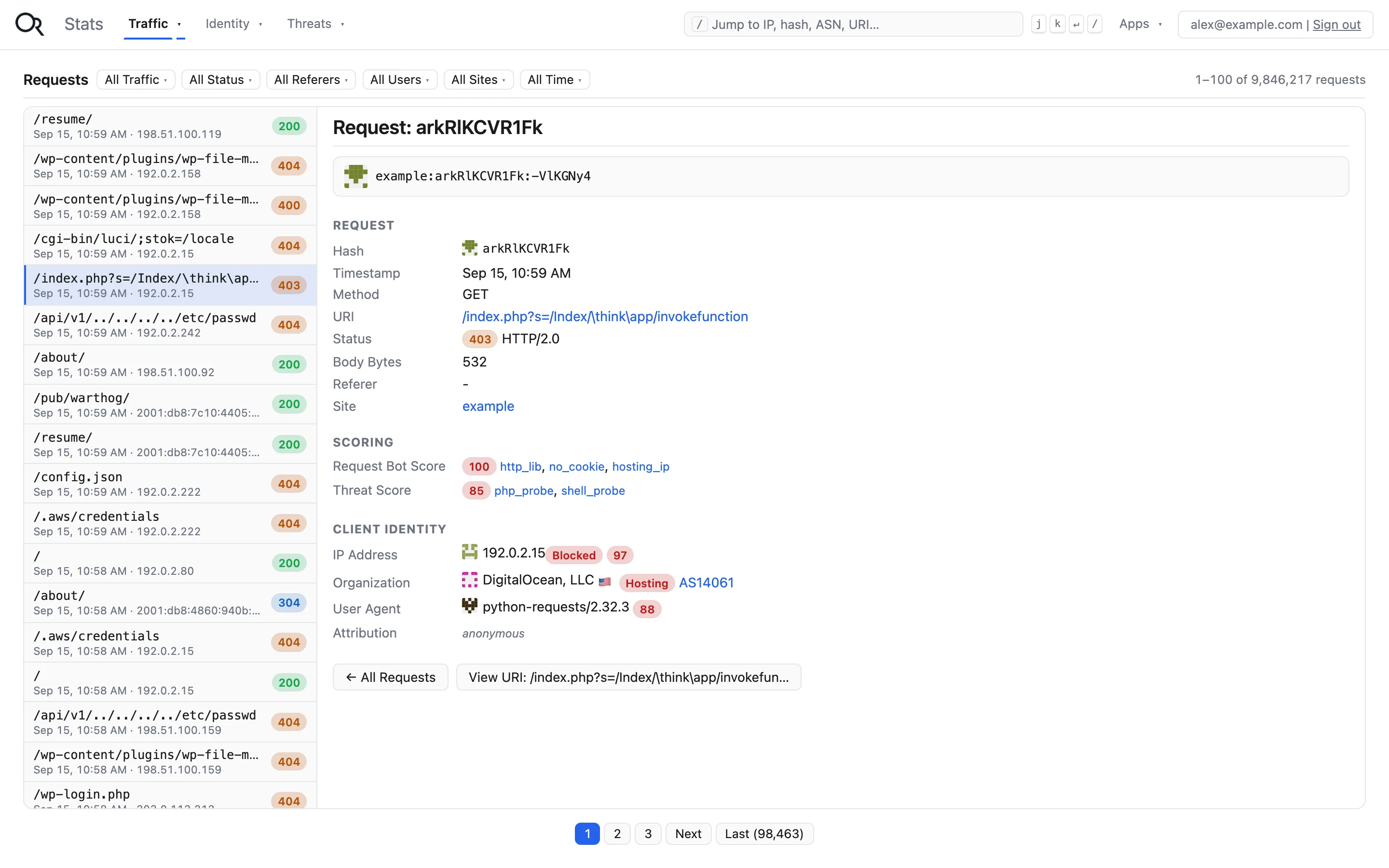Image resolution: width=1389 pixels, height=868 pixels.
Task: Open the Apps menu
Action: pos(1140,24)
